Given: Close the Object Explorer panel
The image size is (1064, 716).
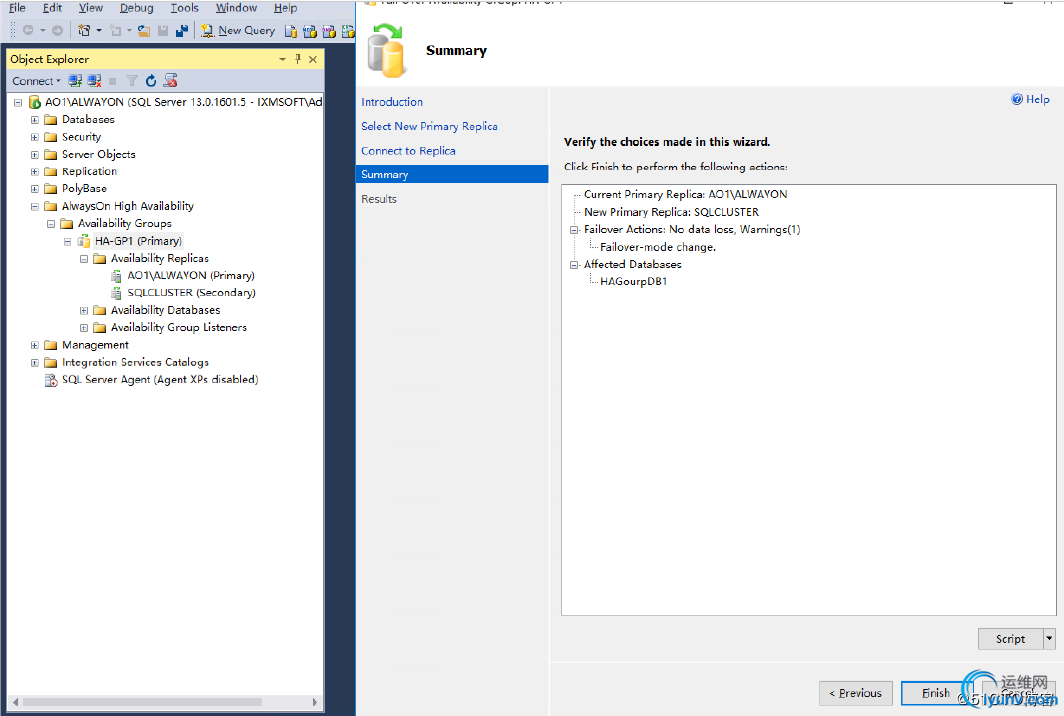Looking at the screenshot, I should tap(313, 59).
